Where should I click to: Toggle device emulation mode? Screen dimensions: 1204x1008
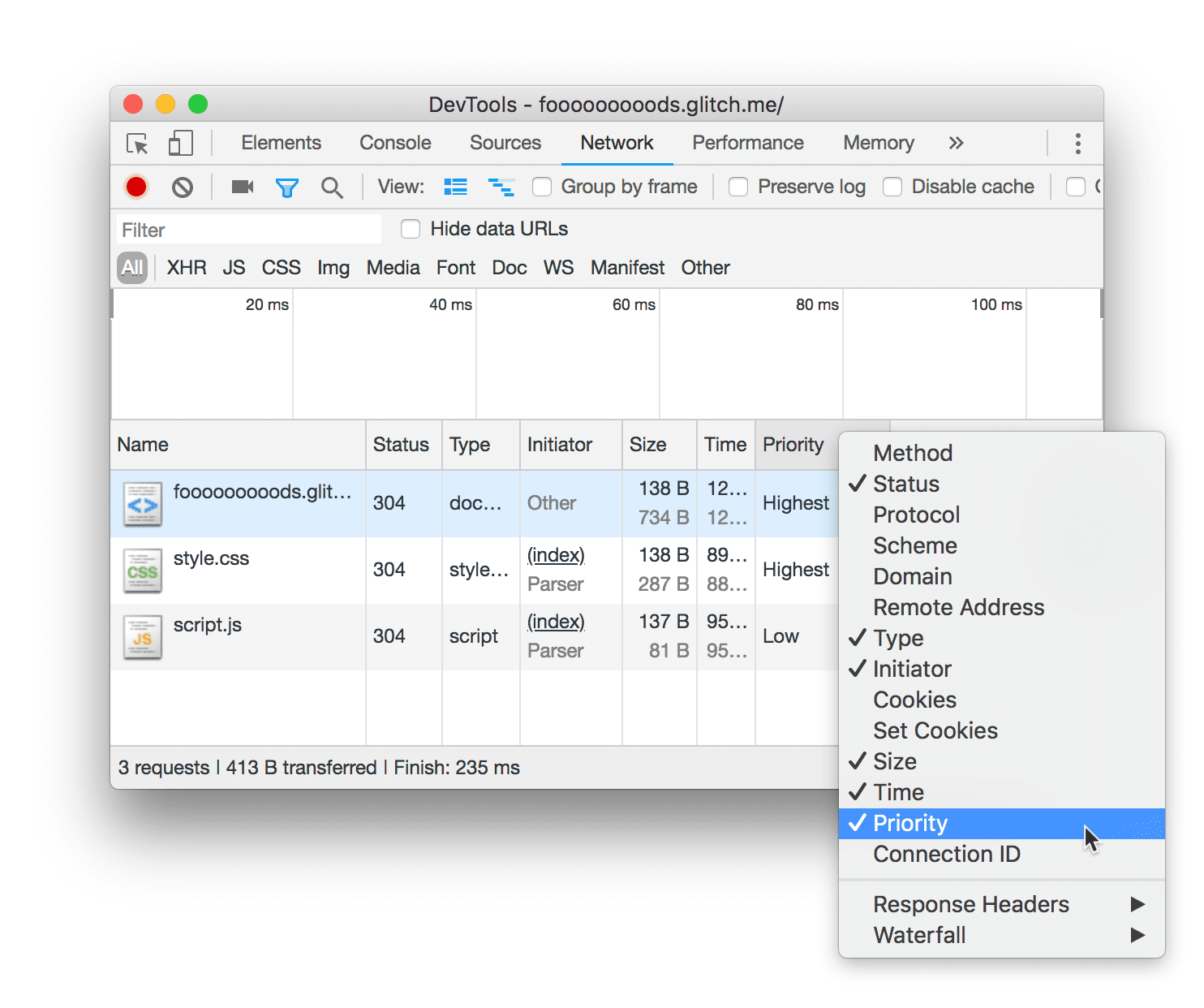(x=180, y=143)
